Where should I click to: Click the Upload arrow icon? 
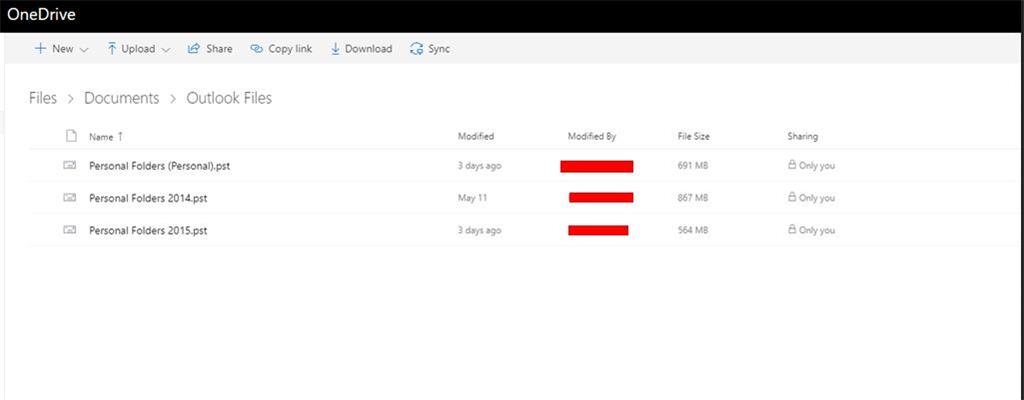[x=112, y=48]
